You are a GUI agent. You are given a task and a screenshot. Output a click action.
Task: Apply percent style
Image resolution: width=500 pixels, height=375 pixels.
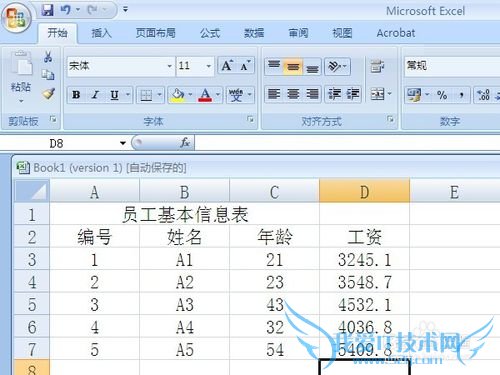(x=442, y=95)
